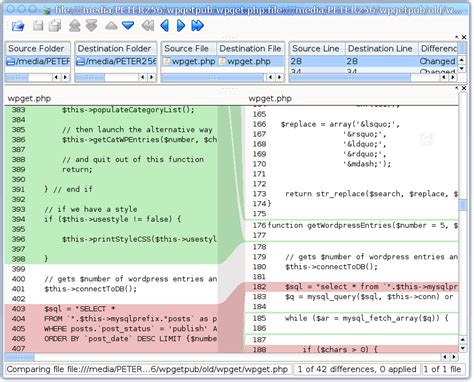Select source file wpget.php entry

189,61
